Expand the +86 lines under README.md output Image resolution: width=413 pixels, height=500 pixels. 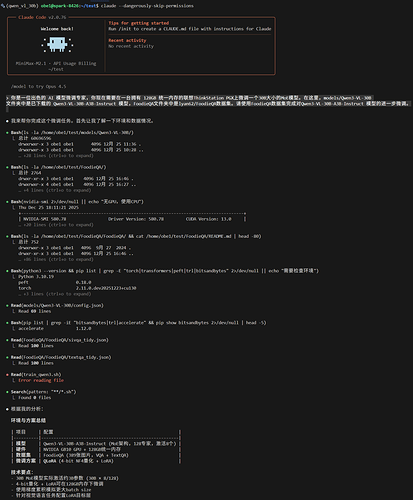tap(56, 259)
